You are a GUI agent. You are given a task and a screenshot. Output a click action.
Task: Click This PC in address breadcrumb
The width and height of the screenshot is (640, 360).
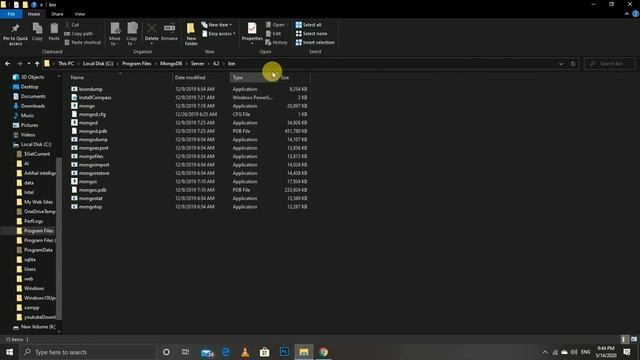coord(66,64)
